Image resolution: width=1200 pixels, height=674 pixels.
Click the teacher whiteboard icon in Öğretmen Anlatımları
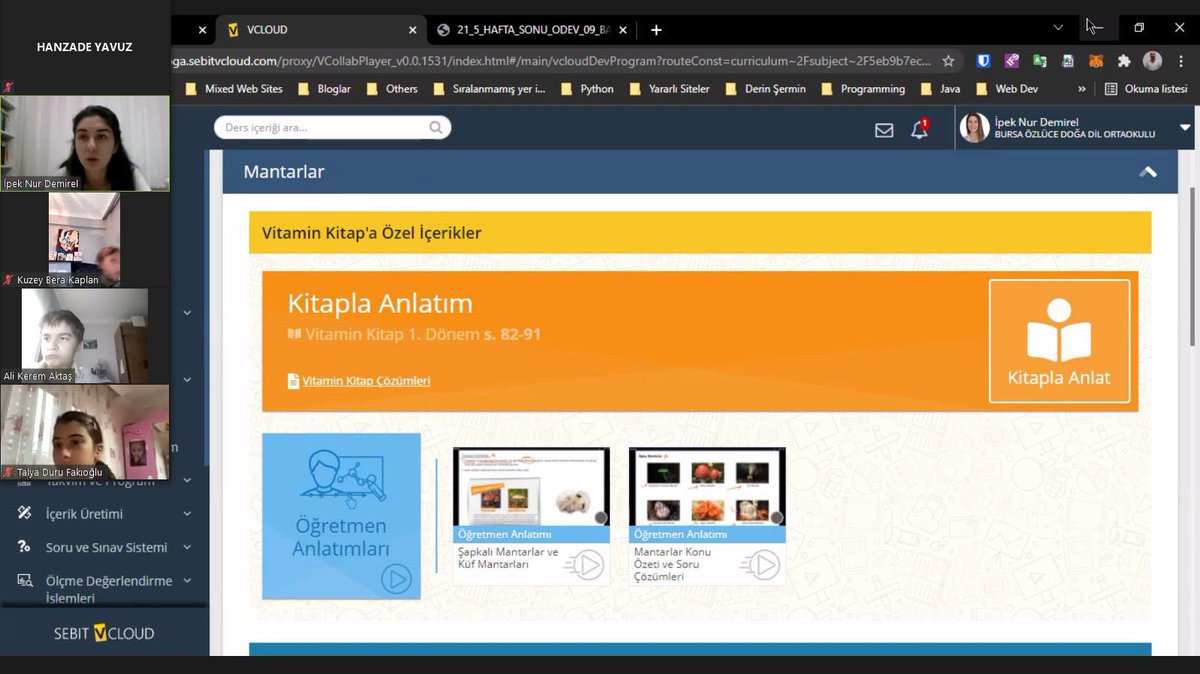(x=341, y=477)
